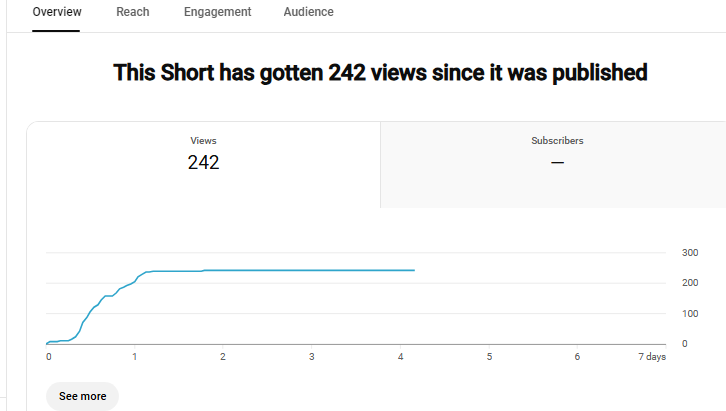
Task: Select the Audience tab
Action: (x=308, y=12)
